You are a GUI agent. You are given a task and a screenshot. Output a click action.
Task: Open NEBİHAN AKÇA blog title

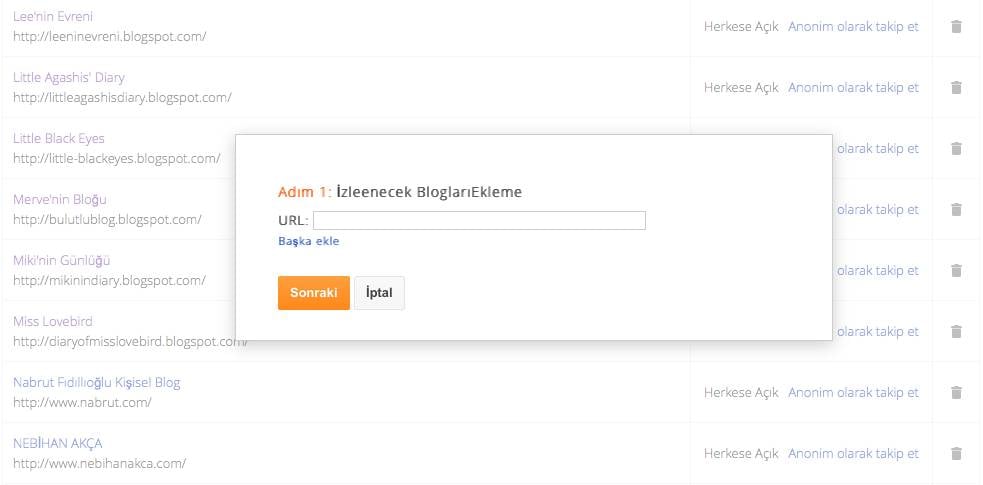pos(58,443)
